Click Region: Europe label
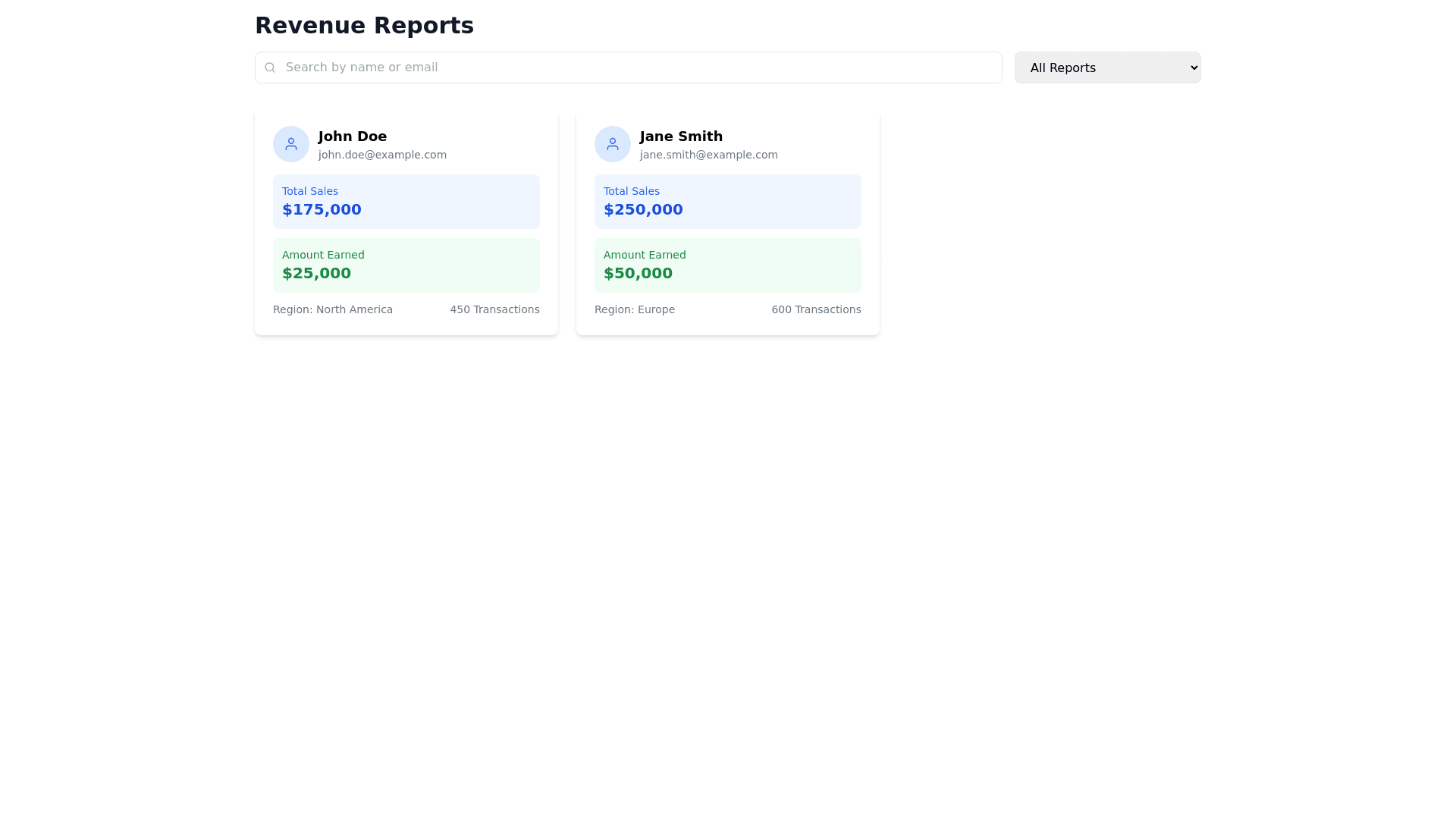1456x819 pixels. point(635,309)
